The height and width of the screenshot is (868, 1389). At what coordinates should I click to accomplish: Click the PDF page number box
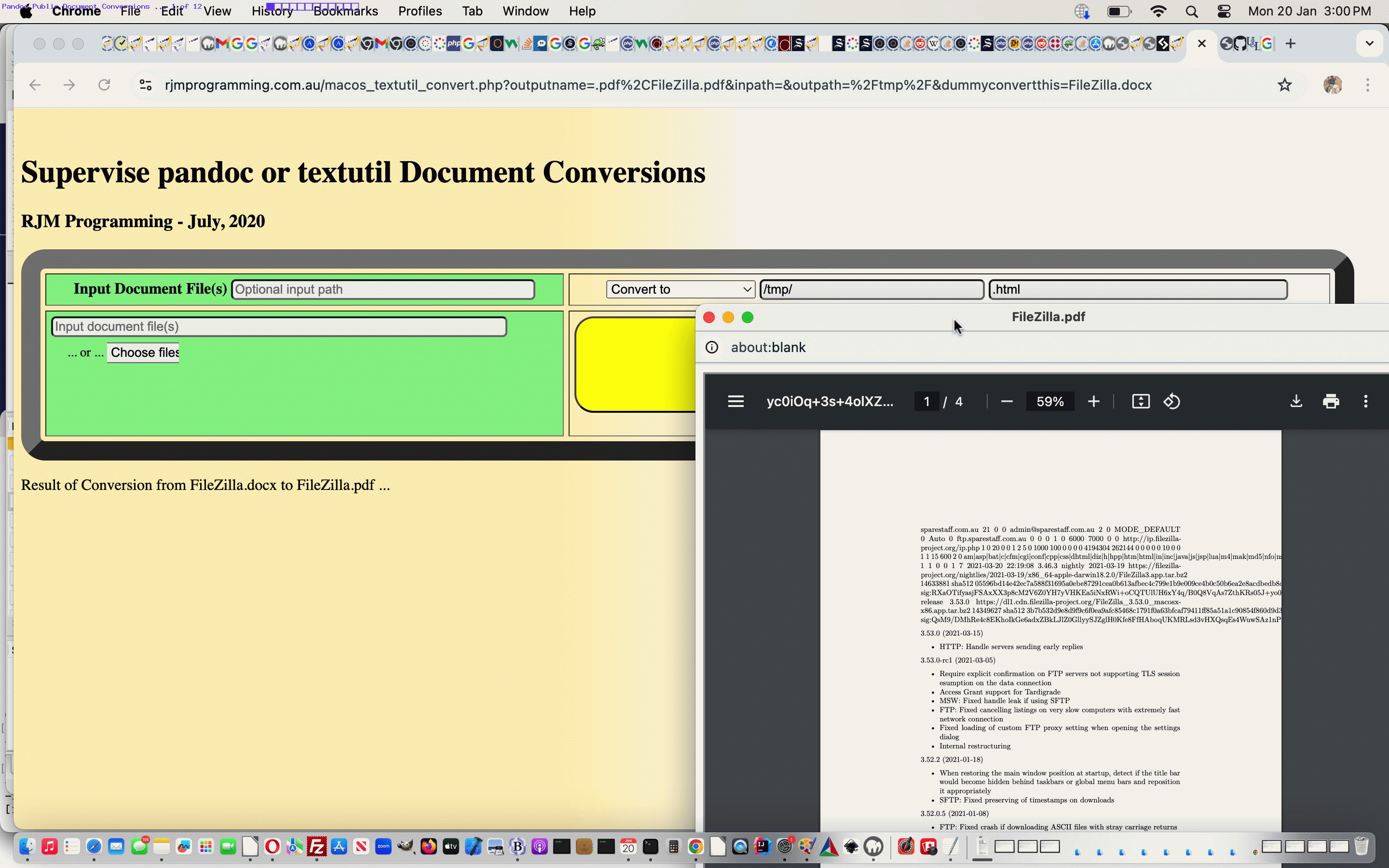click(x=926, y=401)
